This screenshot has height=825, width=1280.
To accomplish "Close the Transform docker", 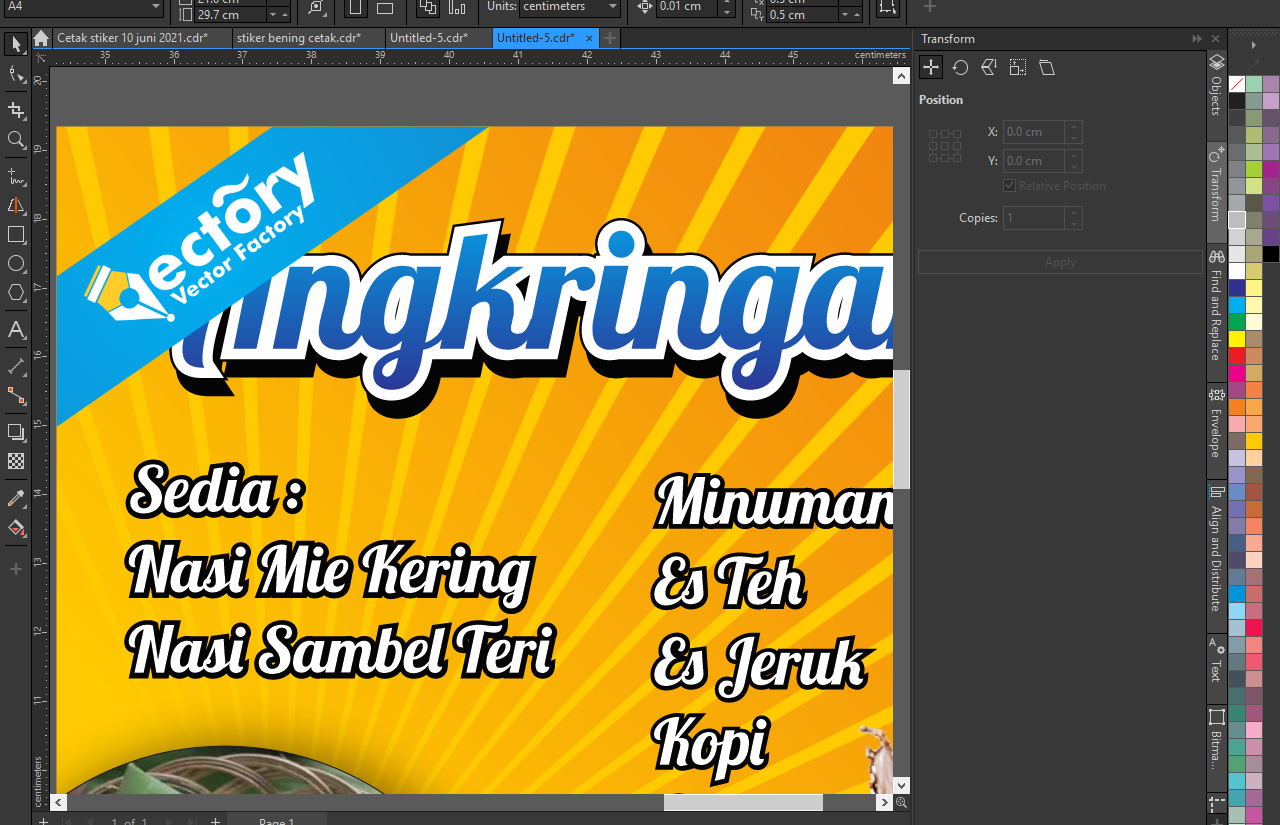I will click(x=1214, y=38).
